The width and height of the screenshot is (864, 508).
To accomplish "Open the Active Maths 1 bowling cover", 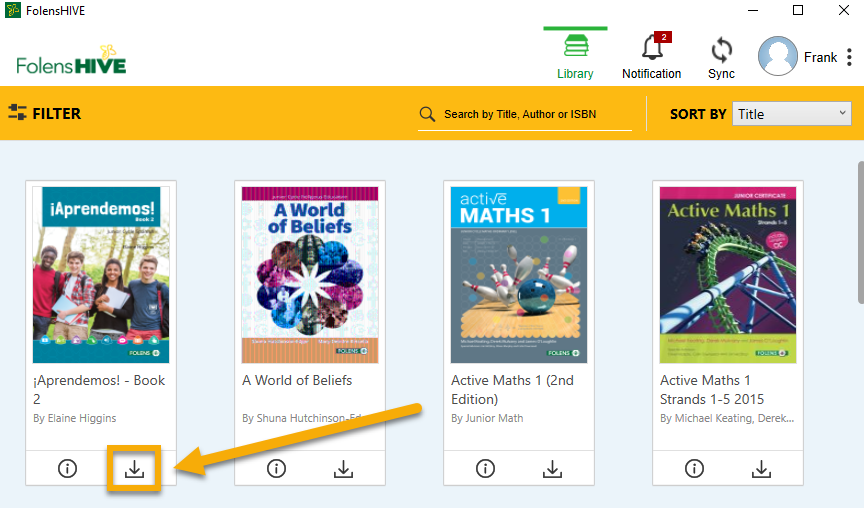I will click(519, 274).
